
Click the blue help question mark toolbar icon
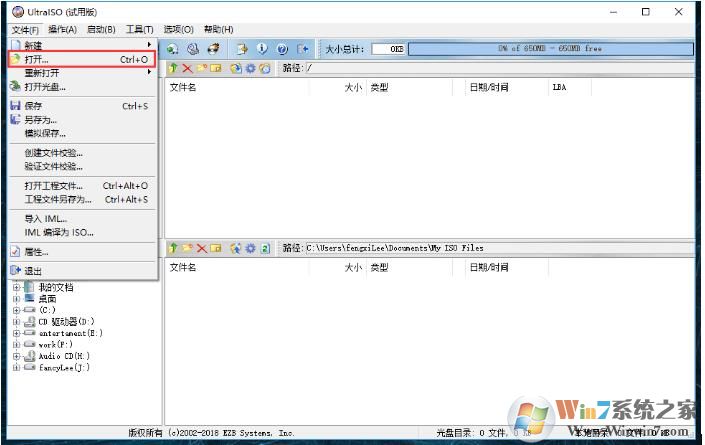tap(282, 49)
